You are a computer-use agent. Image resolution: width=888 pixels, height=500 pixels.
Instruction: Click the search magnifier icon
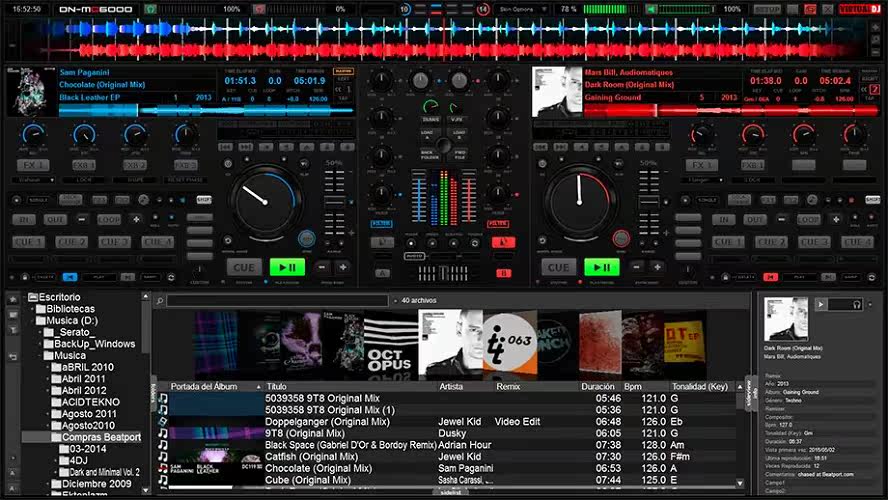160,301
